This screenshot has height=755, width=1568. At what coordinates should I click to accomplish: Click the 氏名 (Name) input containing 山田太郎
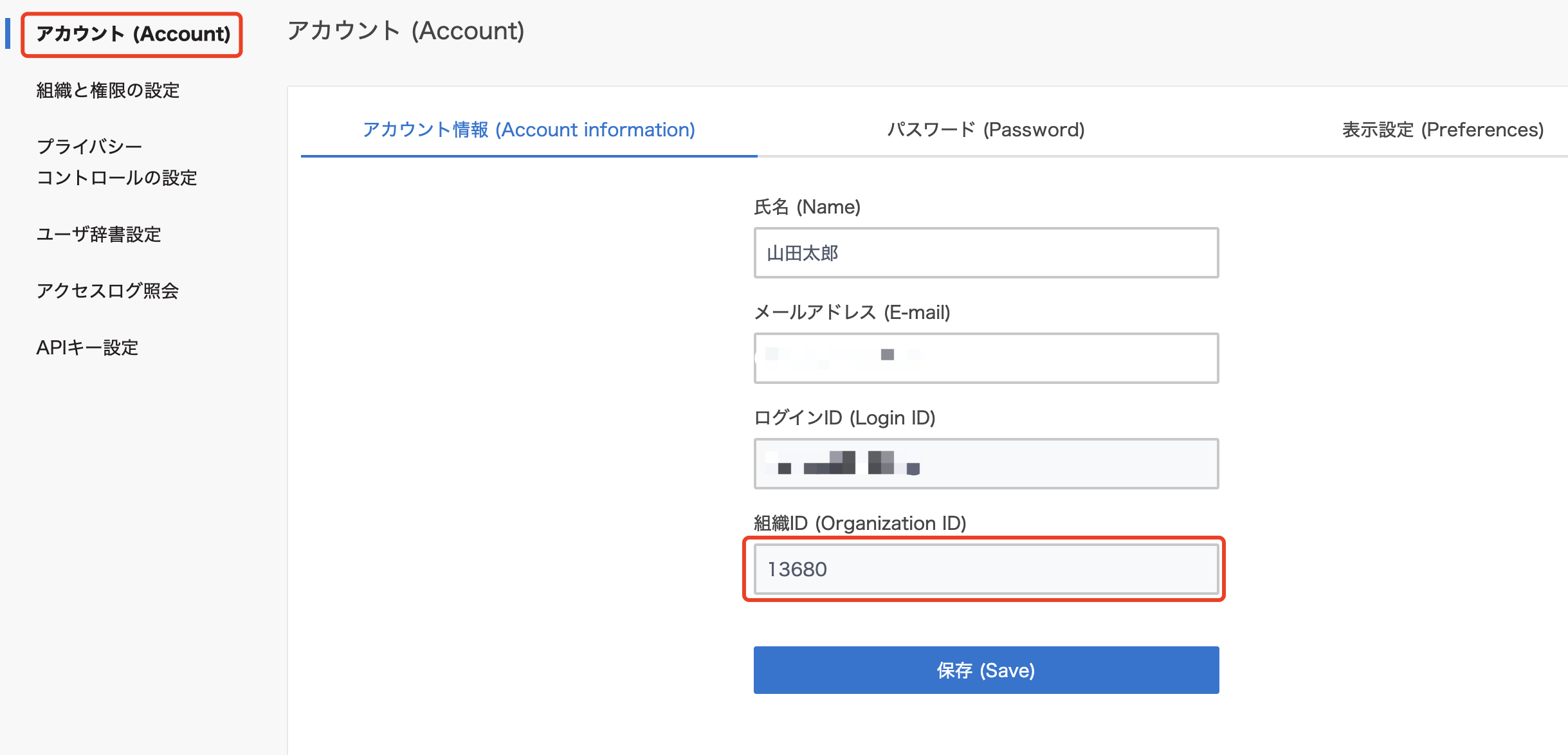[x=985, y=253]
